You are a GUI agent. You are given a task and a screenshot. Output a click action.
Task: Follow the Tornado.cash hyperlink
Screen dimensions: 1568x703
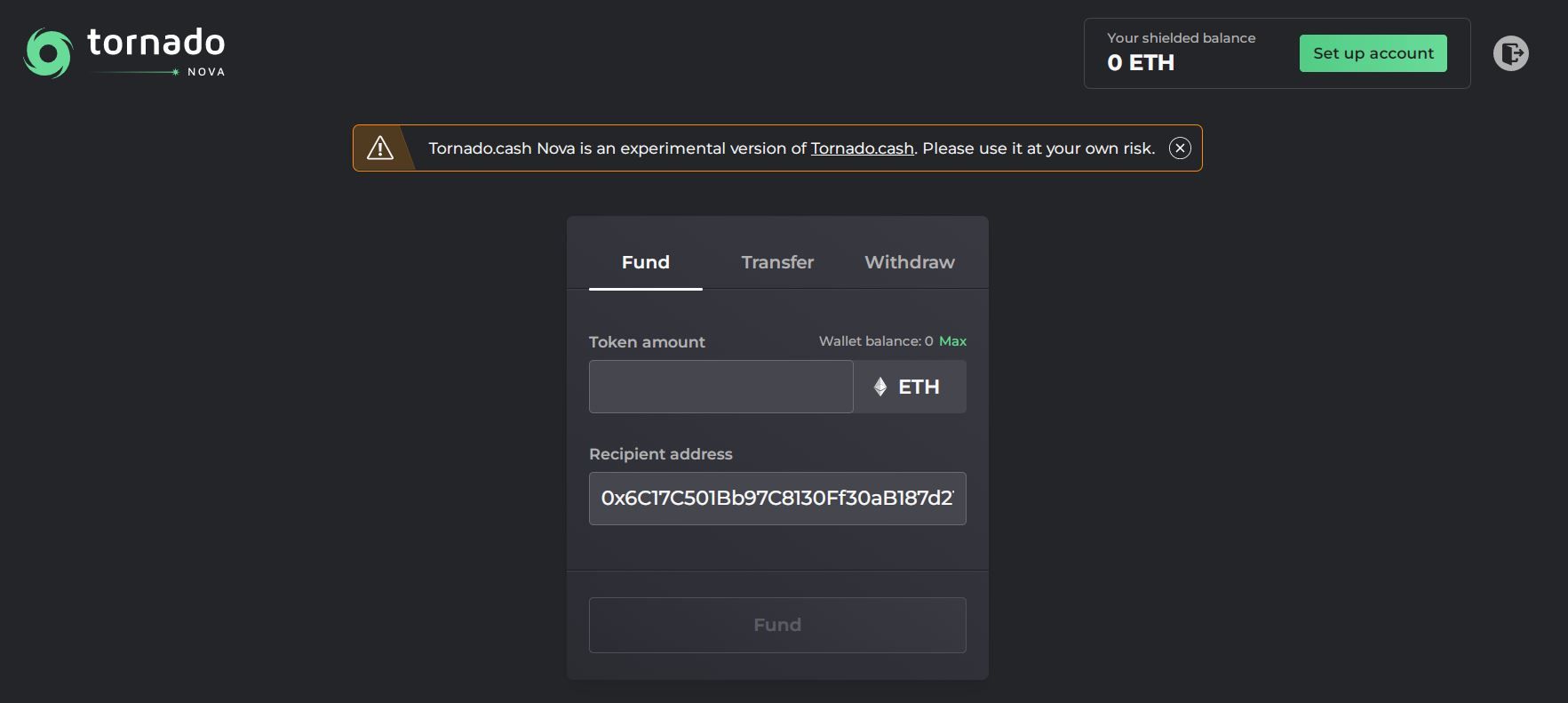(x=862, y=148)
